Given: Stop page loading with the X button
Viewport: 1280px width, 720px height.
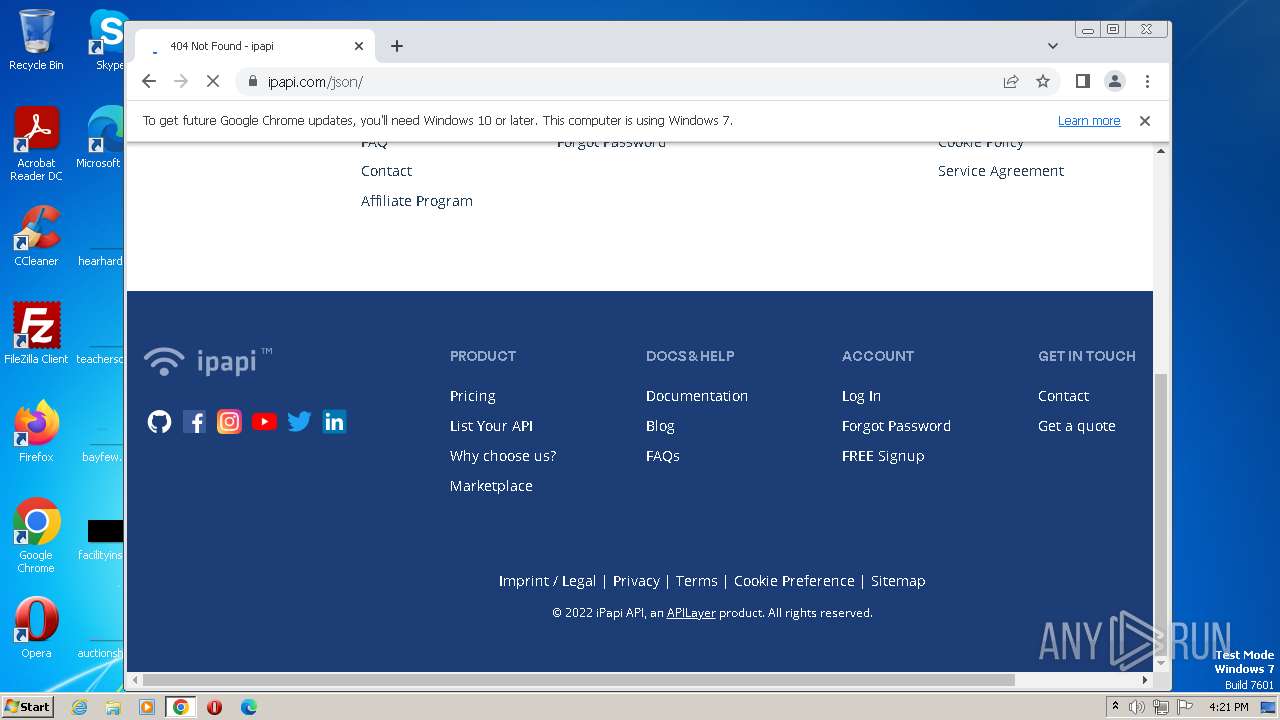Looking at the screenshot, I should click(x=213, y=82).
